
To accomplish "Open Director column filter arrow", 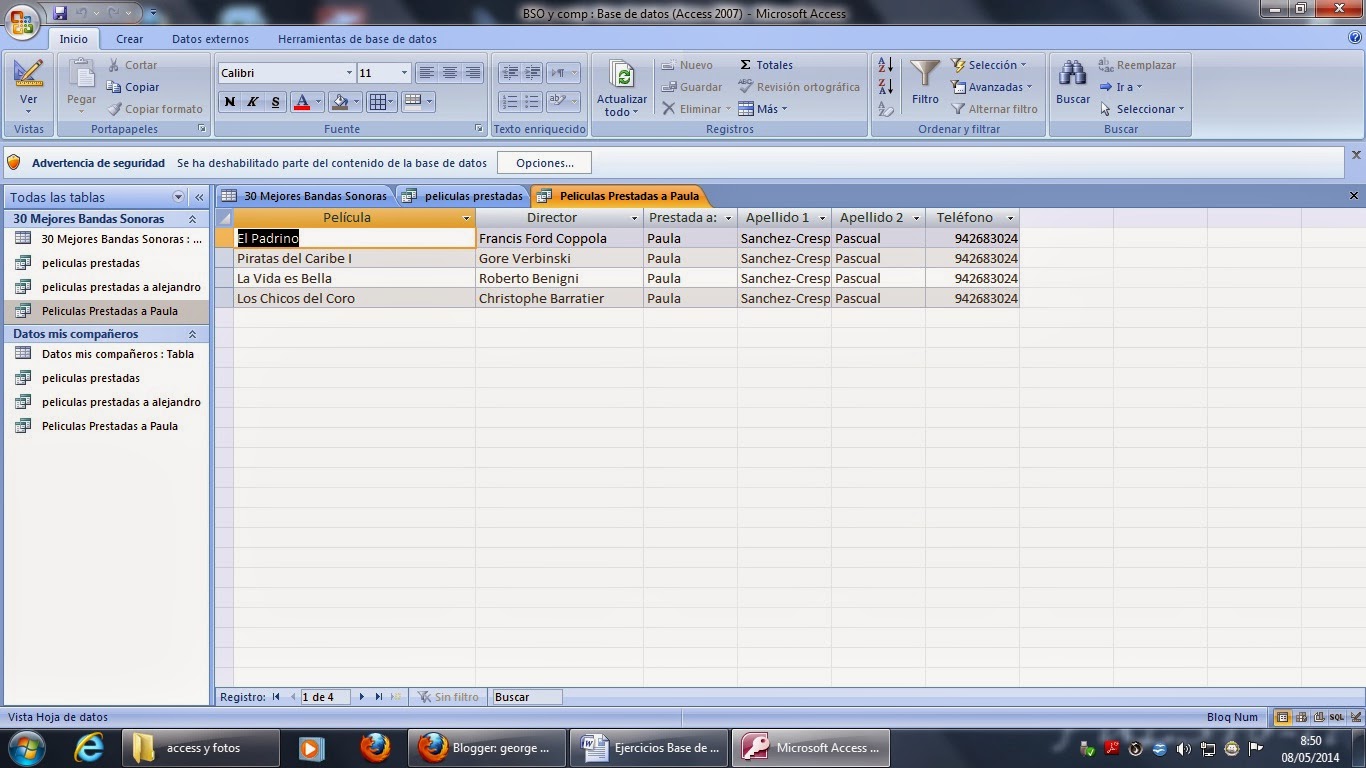I will coord(634,218).
